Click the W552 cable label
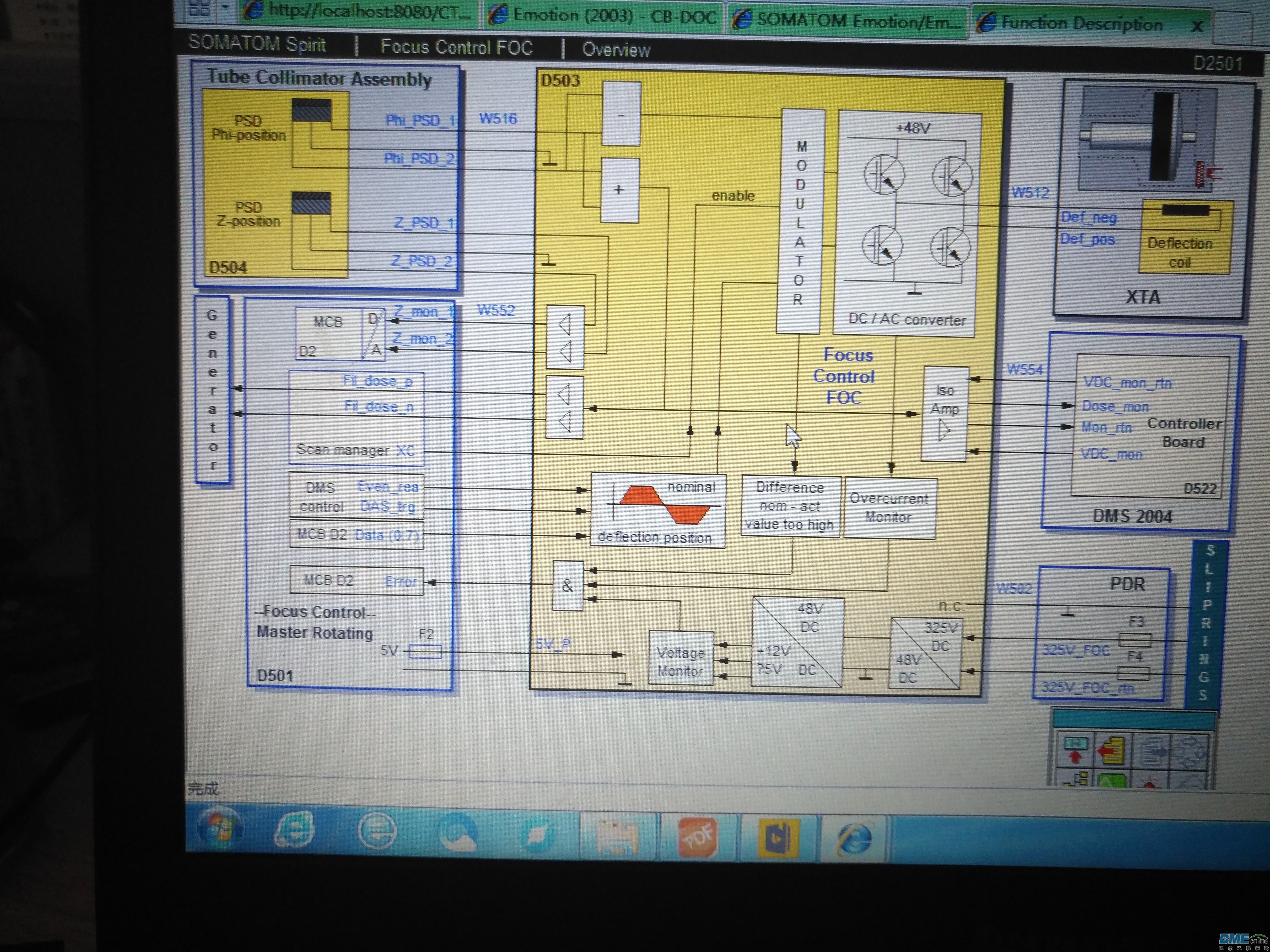The image size is (1270, 952). coord(496,310)
